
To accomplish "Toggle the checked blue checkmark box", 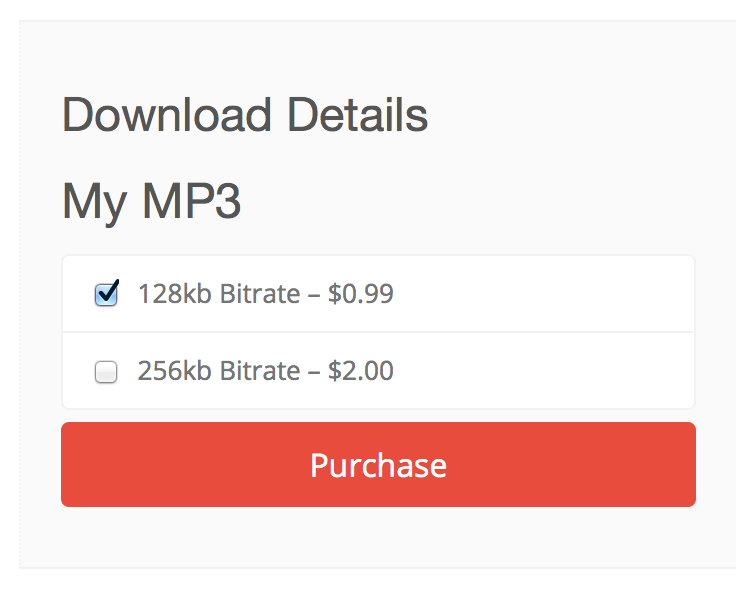I will click(106, 294).
